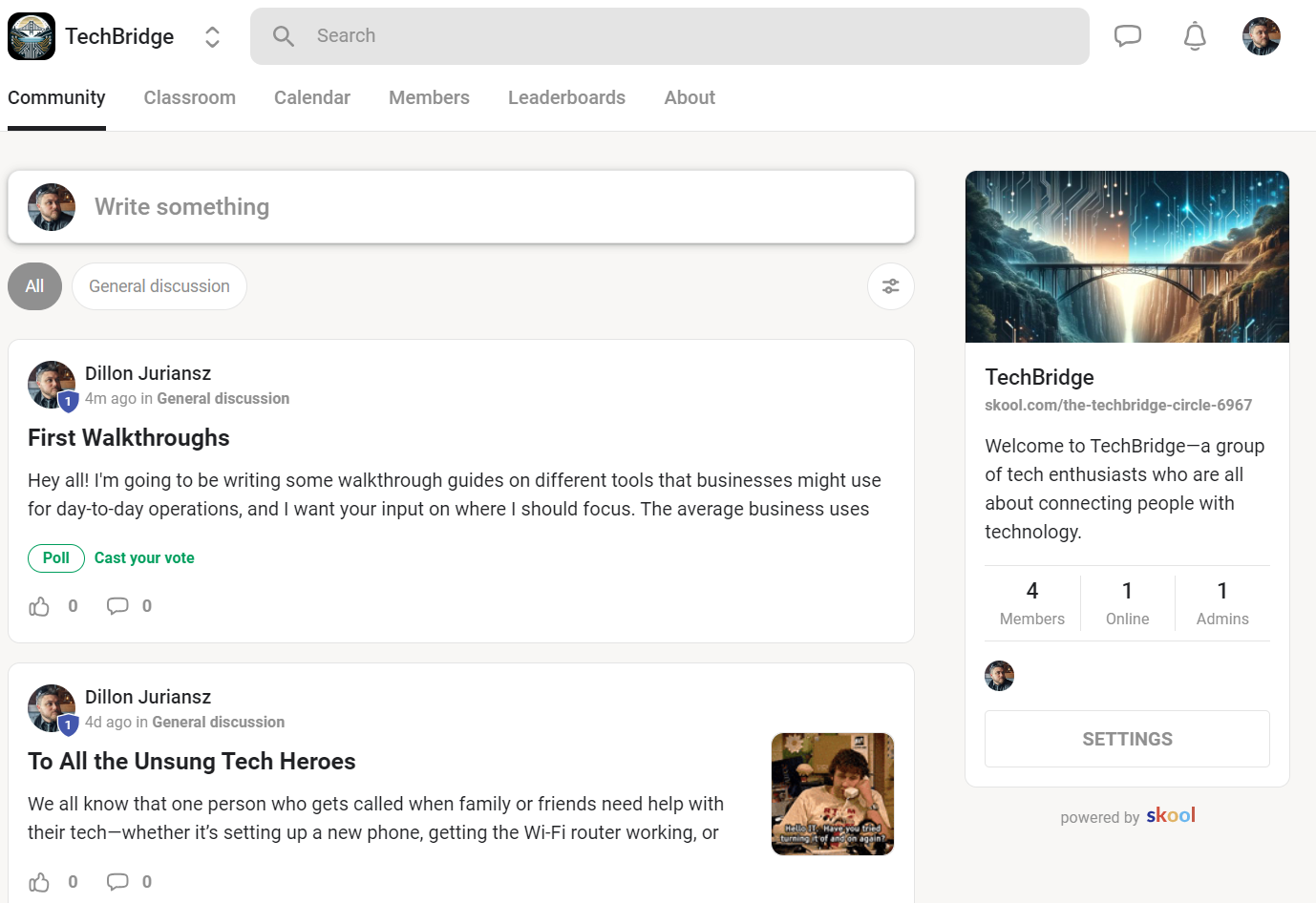The width and height of the screenshot is (1316, 903).
Task: Click the Cast your vote link
Action: click(144, 558)
